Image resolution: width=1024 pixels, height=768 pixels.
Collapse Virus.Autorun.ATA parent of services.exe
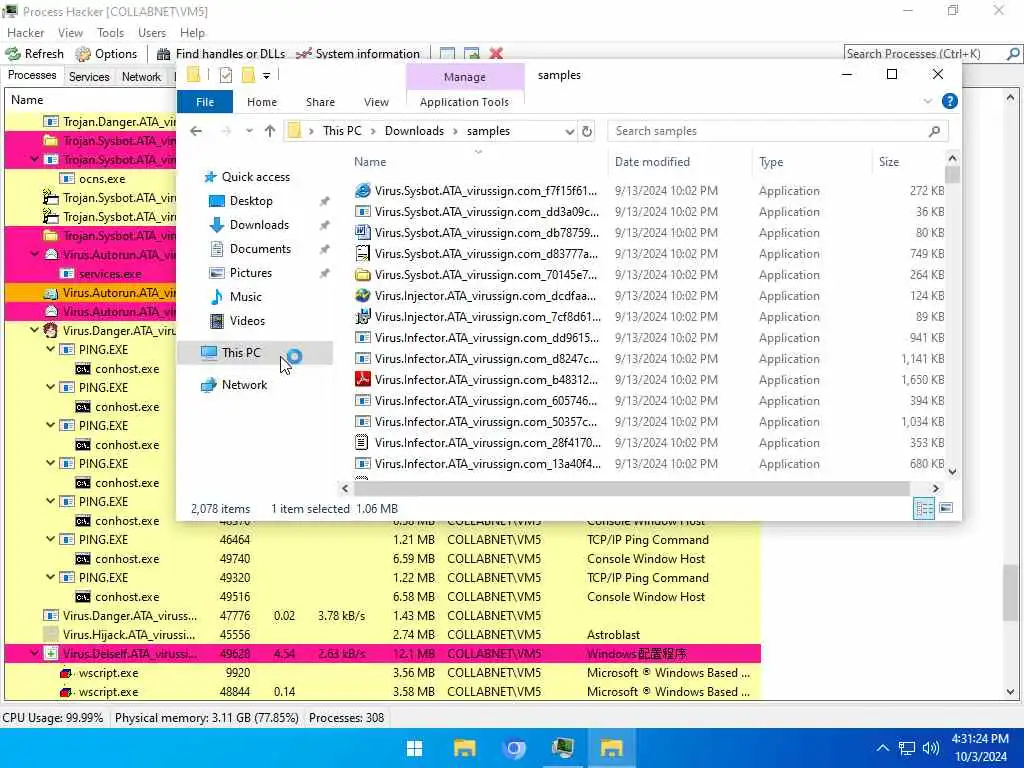point(34,254)
